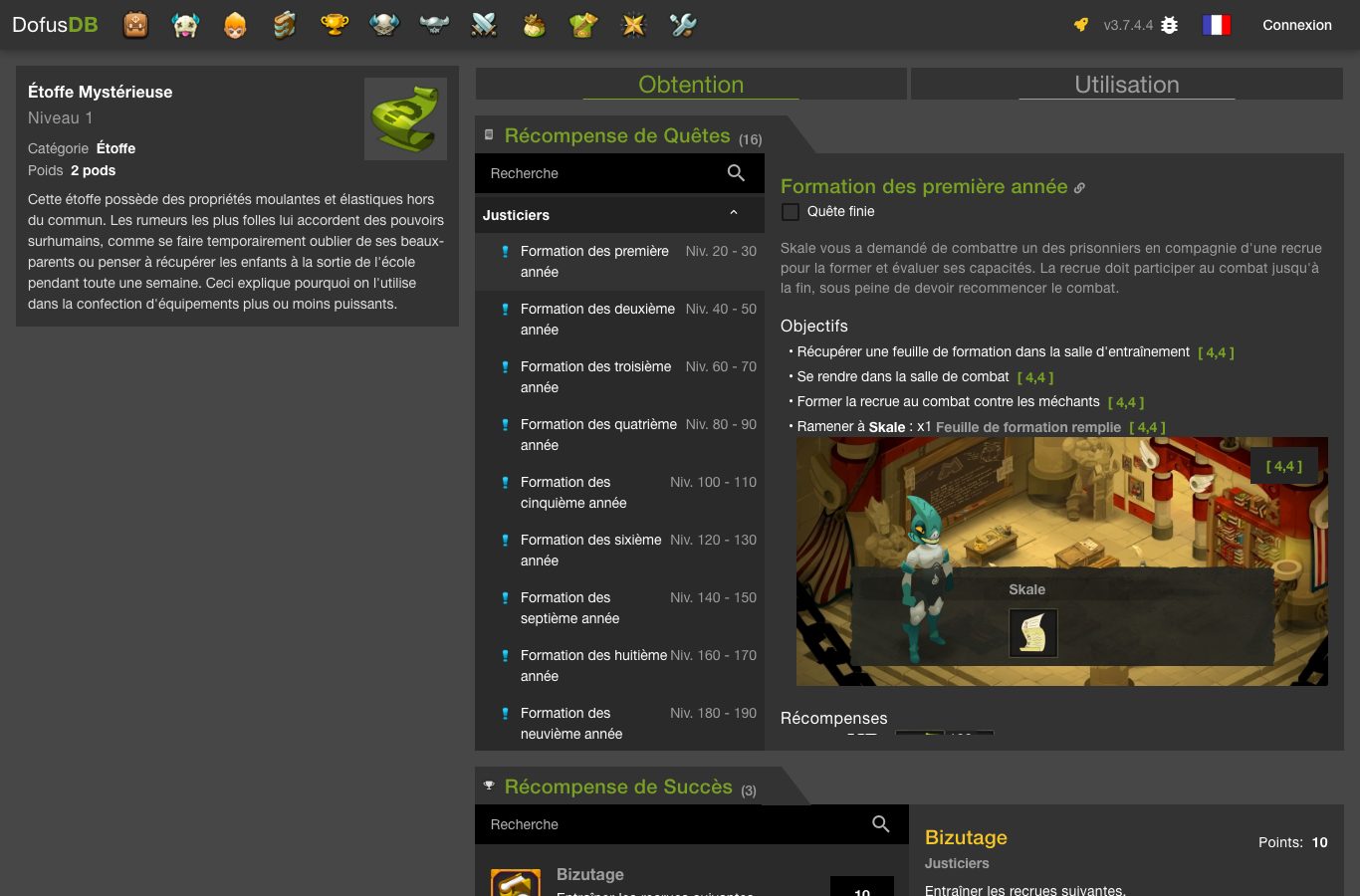Click the grey horned helmet icon
Screen dimensions: 1360x896
(434, 25)
